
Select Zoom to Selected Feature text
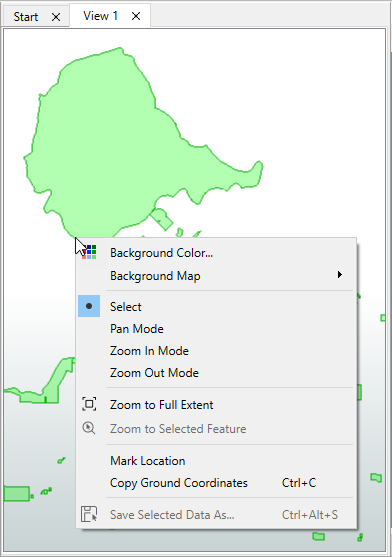(178, 429)
